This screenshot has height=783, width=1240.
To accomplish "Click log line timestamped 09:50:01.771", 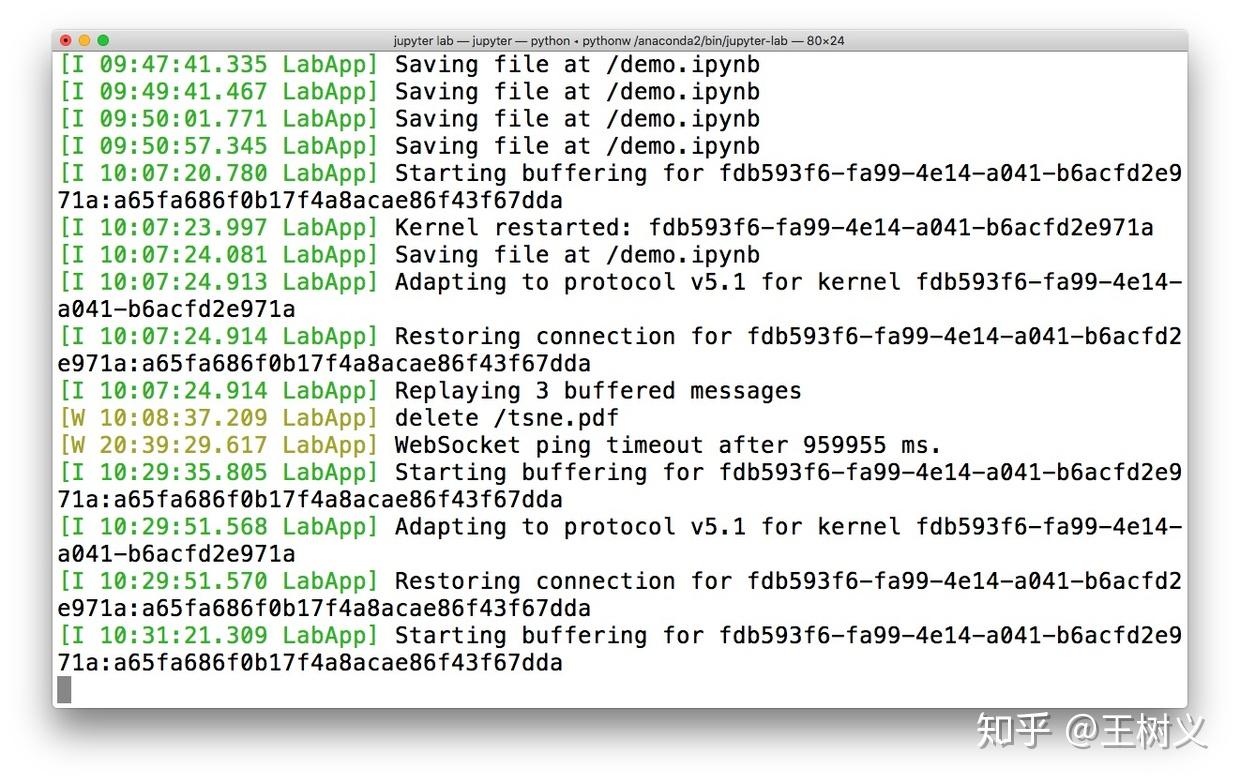I will 410,119.
